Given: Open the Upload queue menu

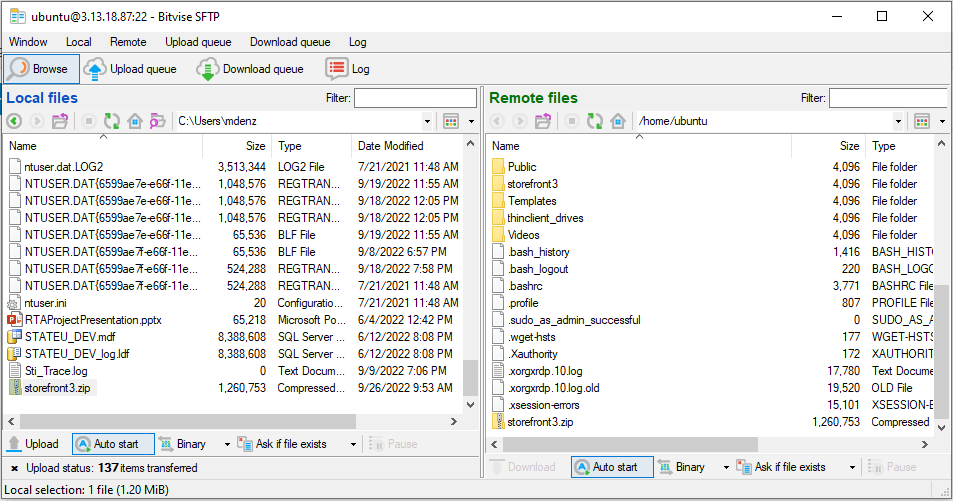Looking at the screenshot, I should pyautogui.click(x=198, y=42).
